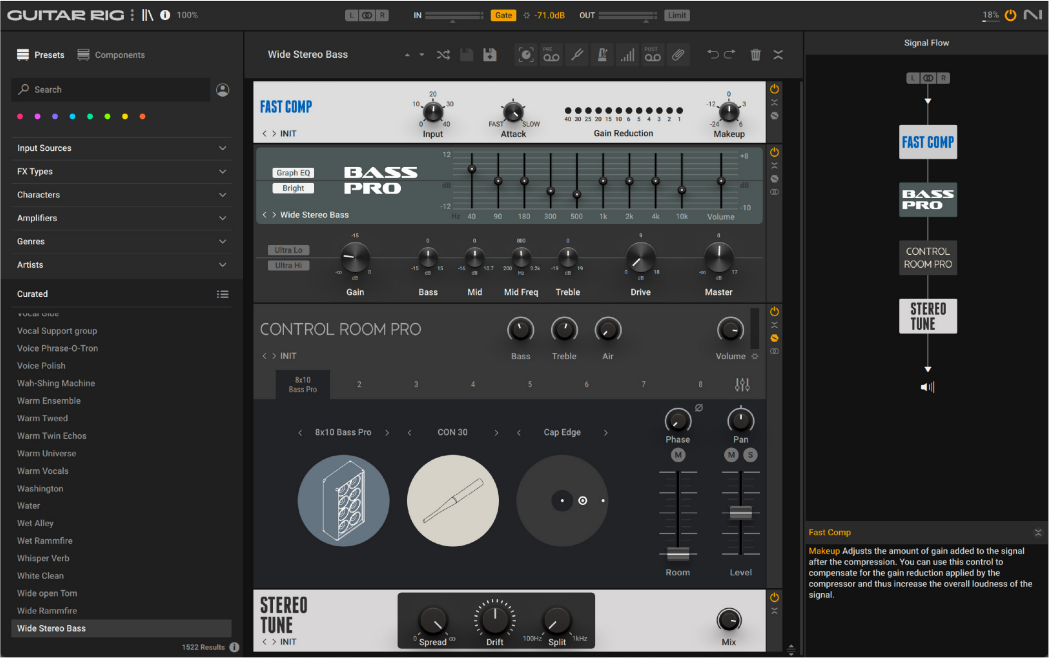Open the macros view icon in toolbar
1049x658 pixels.
pos(527,55)
